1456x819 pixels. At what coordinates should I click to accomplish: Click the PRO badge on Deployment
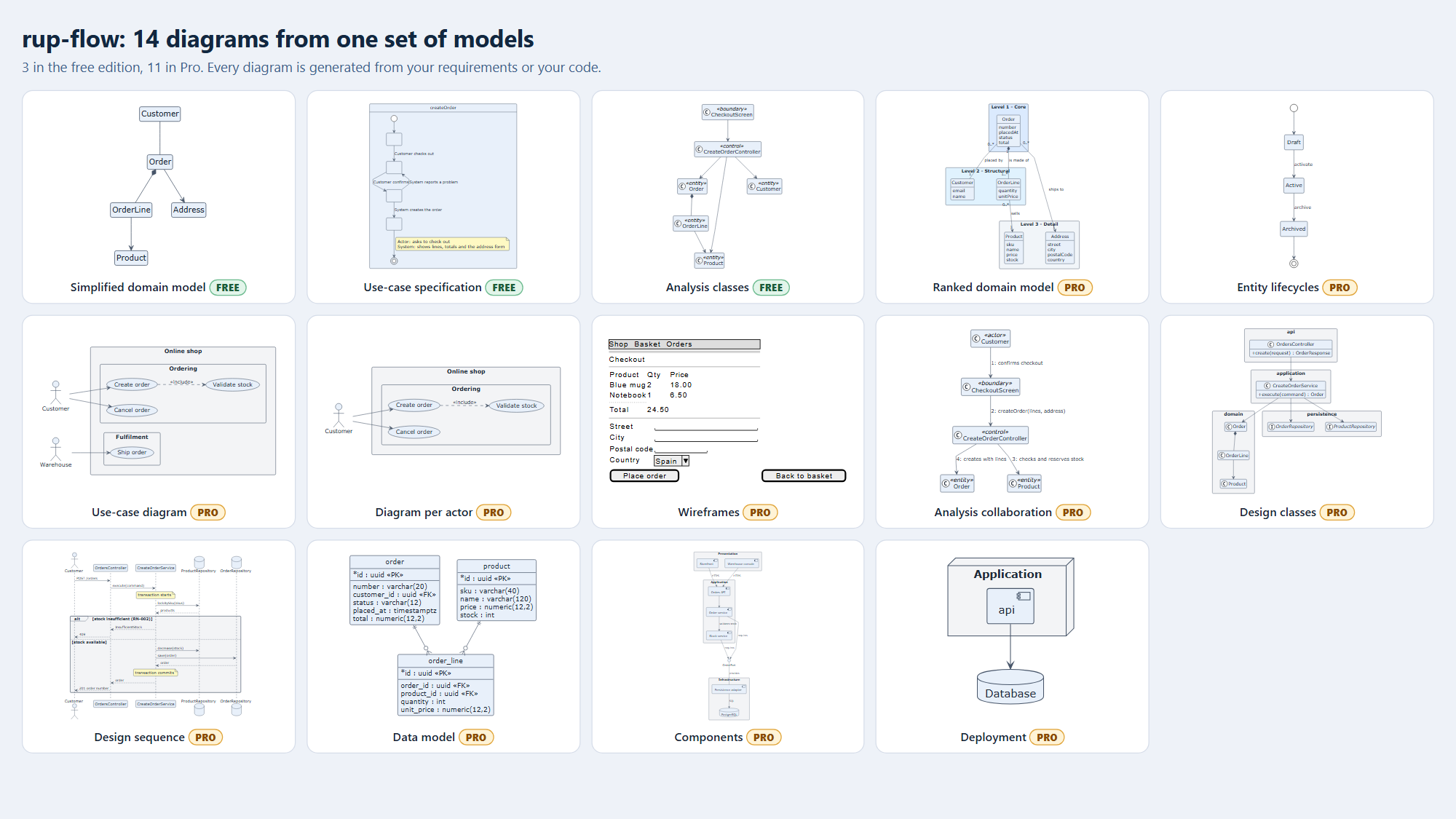click(x=1047, y=737)
